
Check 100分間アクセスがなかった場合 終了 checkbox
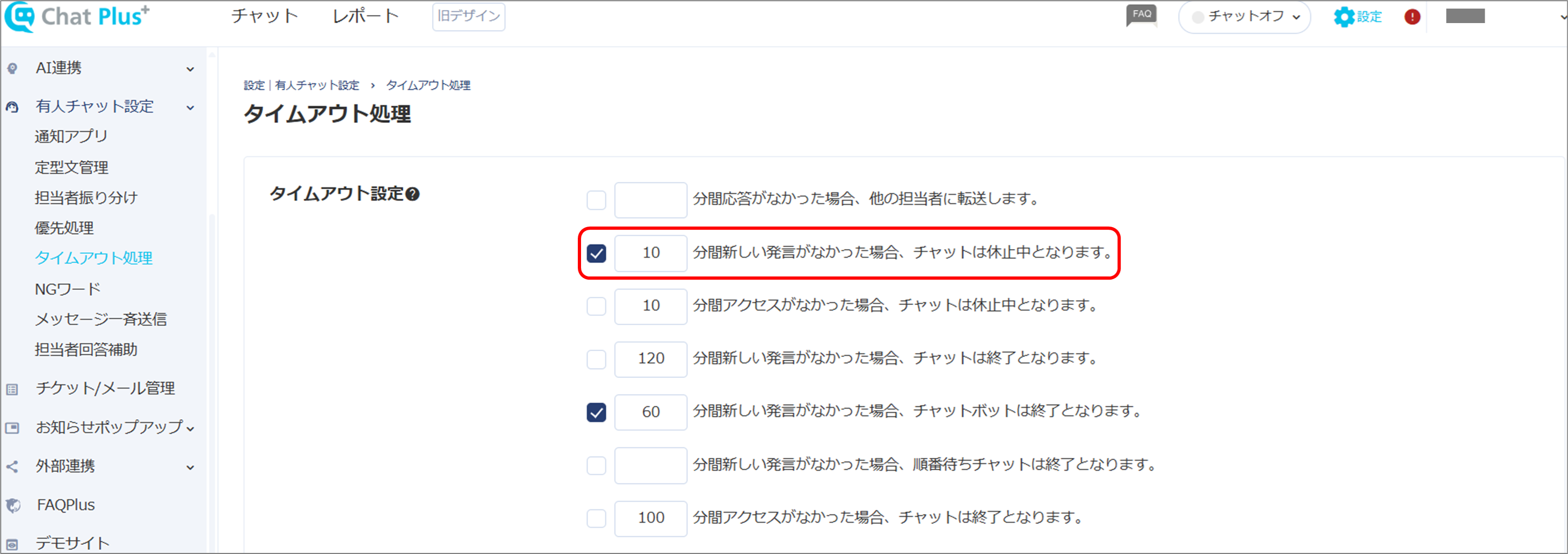[x=597, y=519]
